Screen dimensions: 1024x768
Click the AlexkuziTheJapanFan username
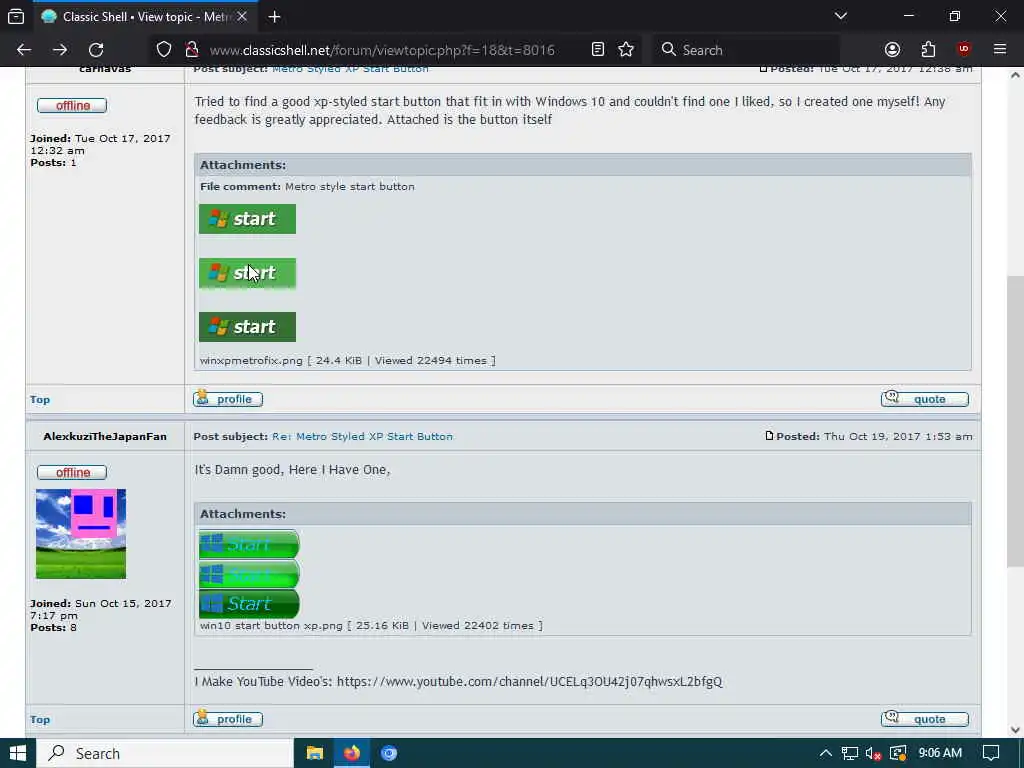(105, 436)
